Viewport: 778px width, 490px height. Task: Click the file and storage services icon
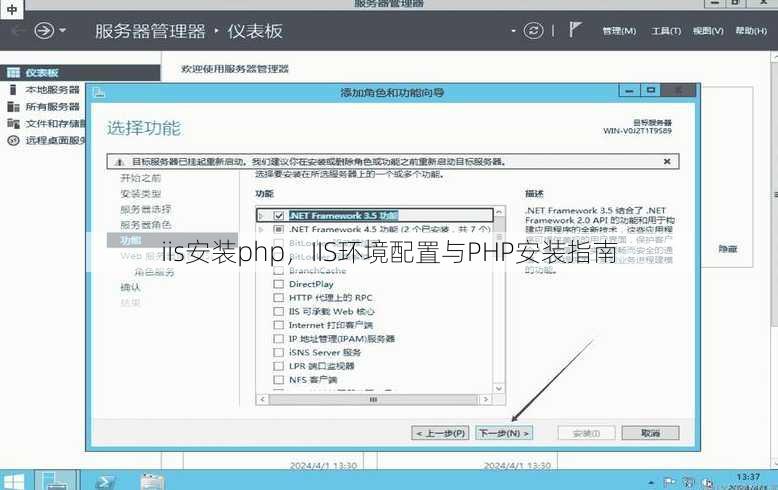point(13,123)
